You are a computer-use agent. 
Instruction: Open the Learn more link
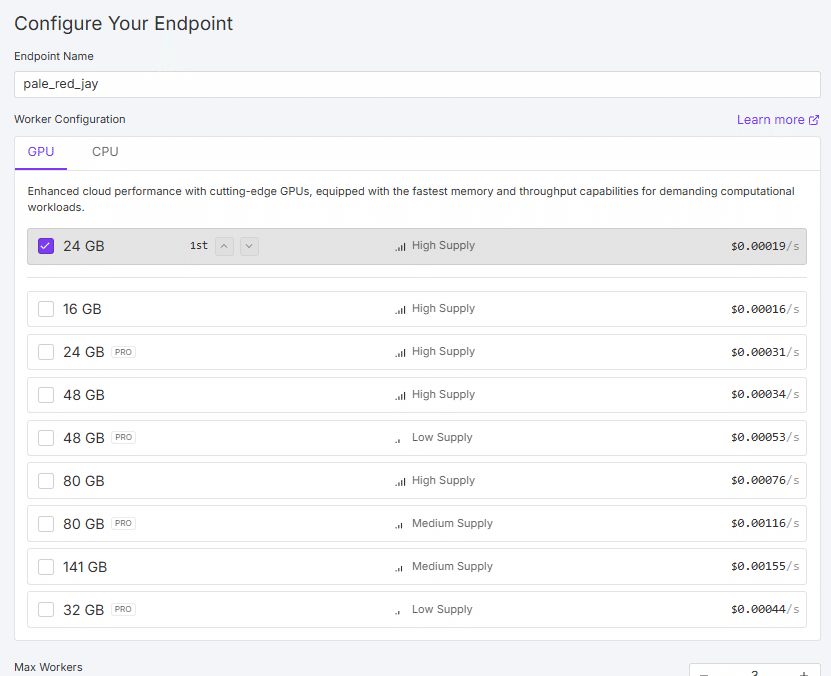tap(770, 120)
